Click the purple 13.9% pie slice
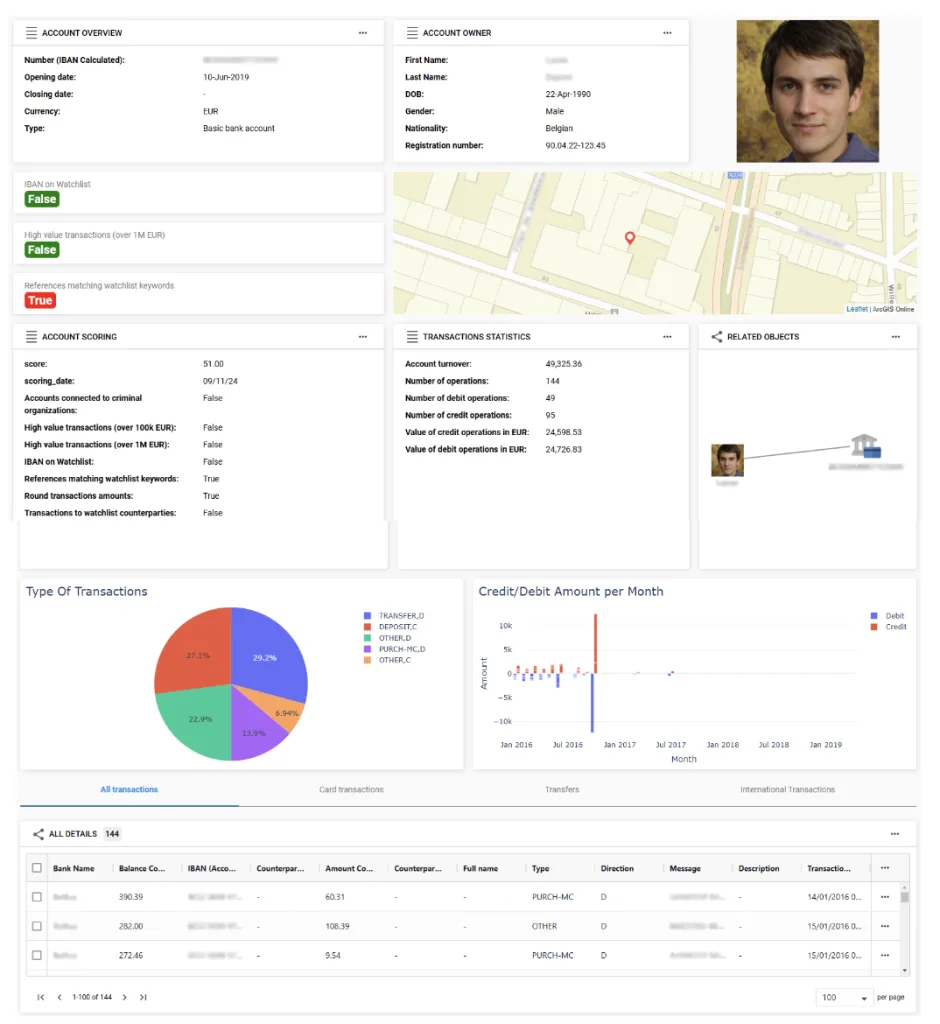 coord(253,731)
